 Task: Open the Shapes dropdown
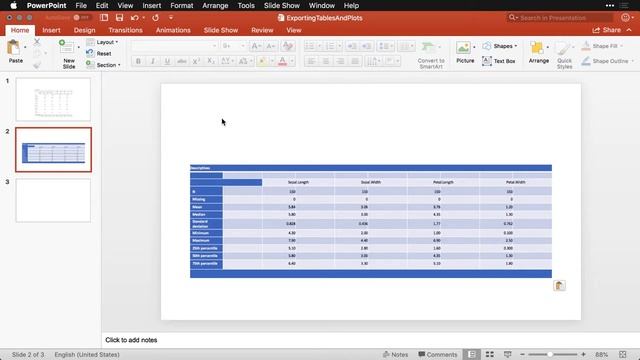coord(500,46)
